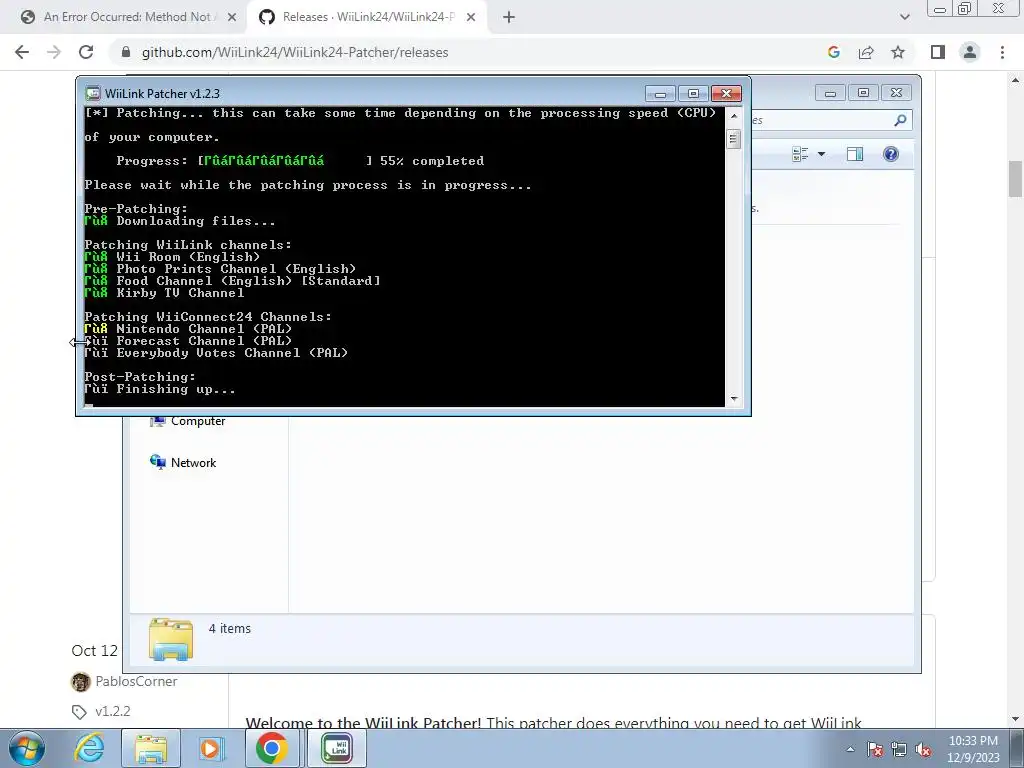Share this page via address bar icon

(866, 52)
